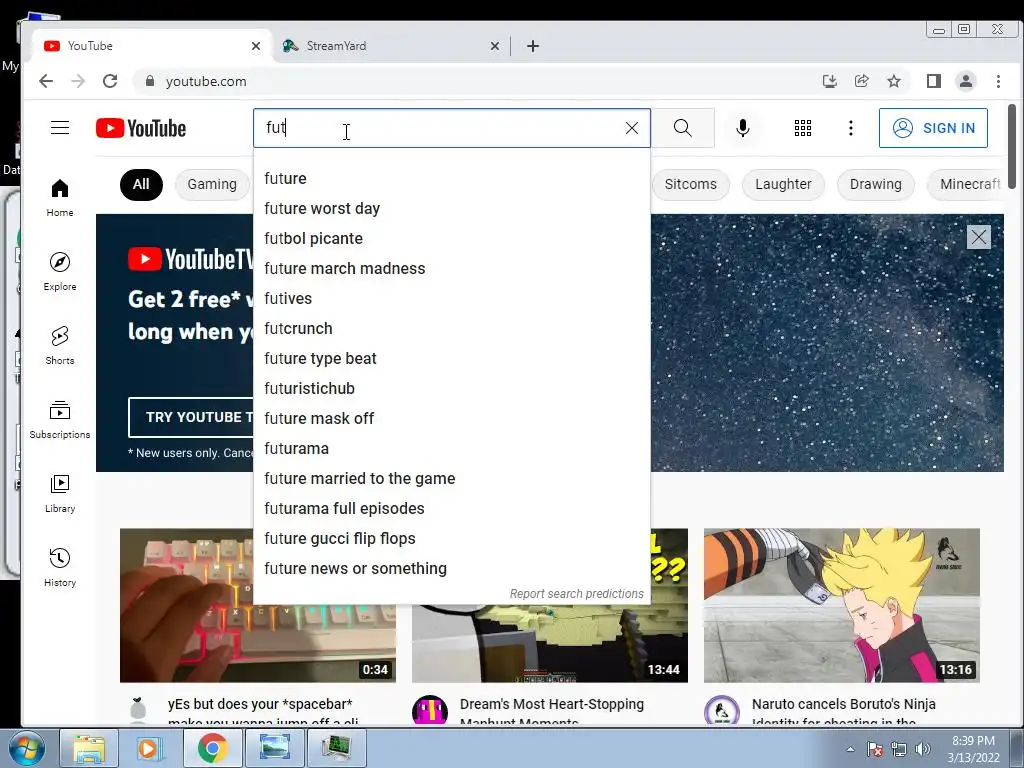This screenshot has height=768, width=1024.
Task: Click the browser forward arrow
Action: (78, 81)
